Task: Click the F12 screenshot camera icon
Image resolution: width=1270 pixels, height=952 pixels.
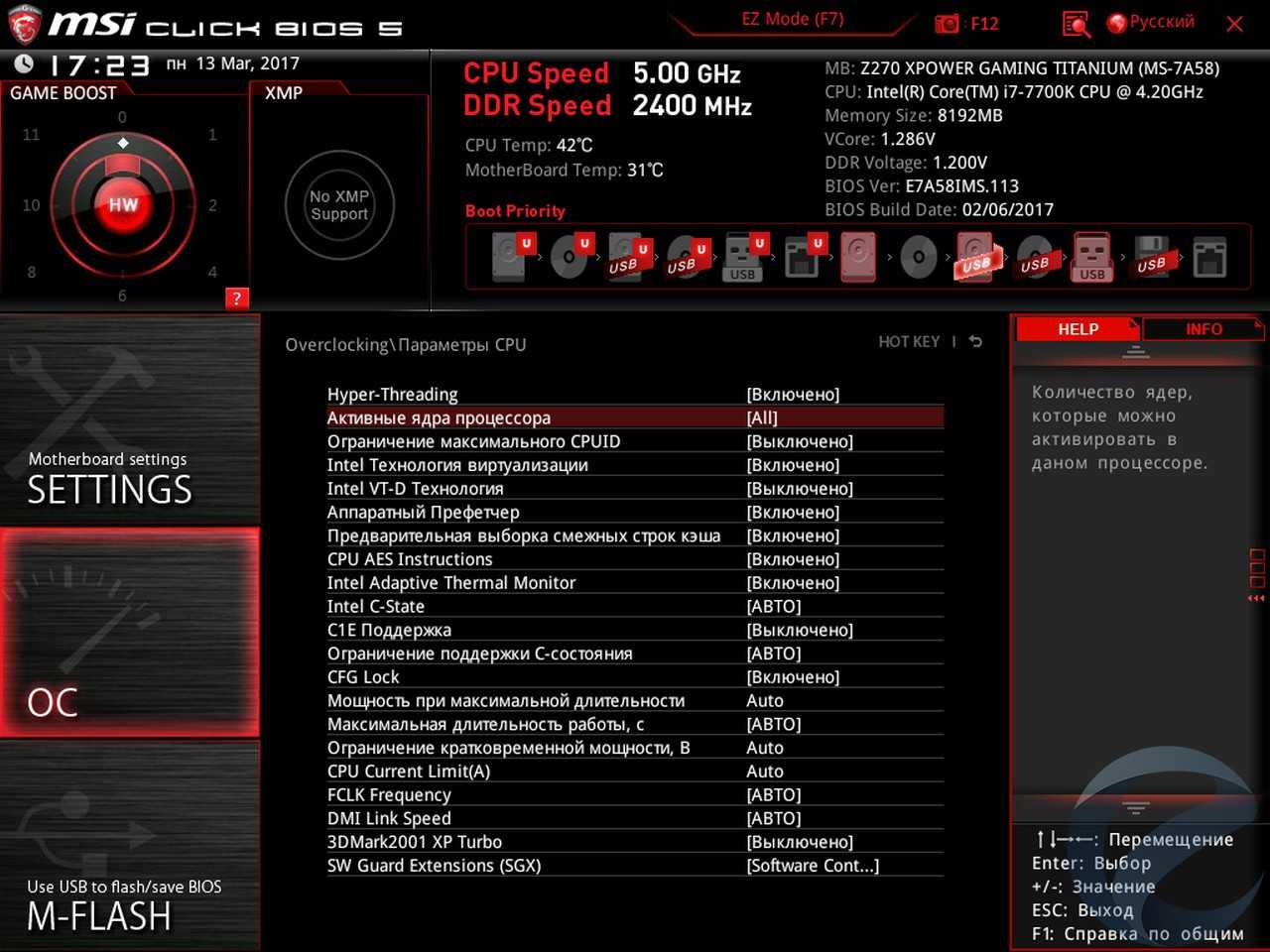Action: (x=949, y=24)
